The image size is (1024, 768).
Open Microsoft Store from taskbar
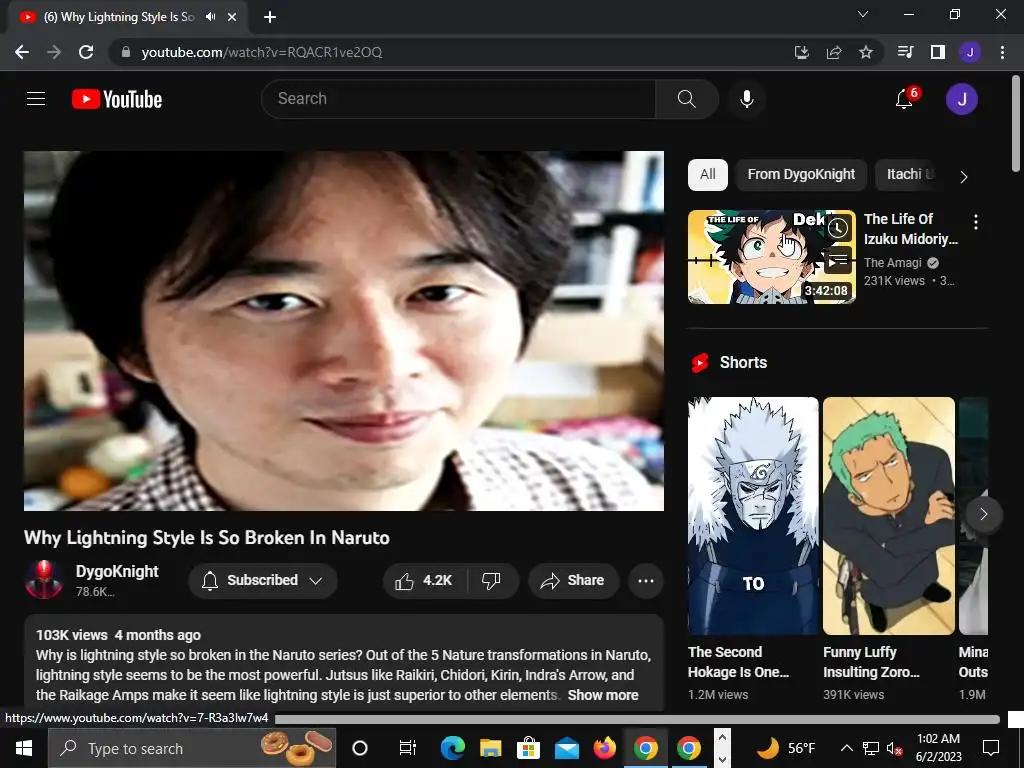click(x=528, y=748)
